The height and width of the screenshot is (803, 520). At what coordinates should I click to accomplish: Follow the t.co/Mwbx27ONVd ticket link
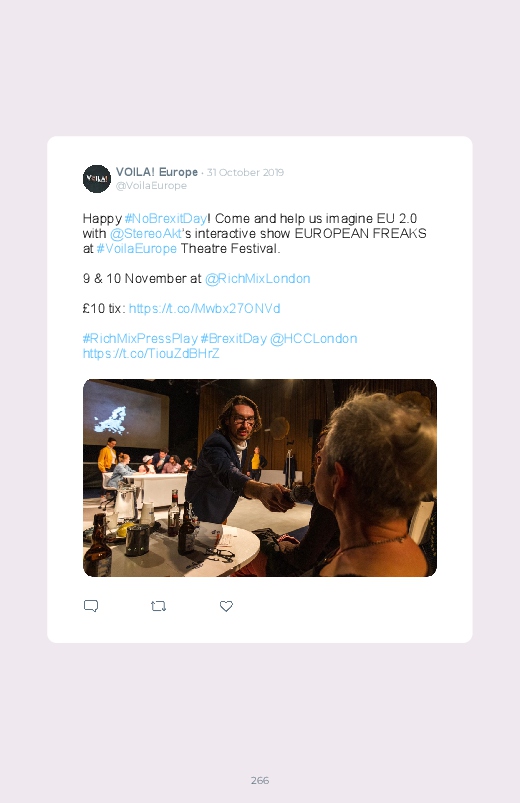coord(204,308)
